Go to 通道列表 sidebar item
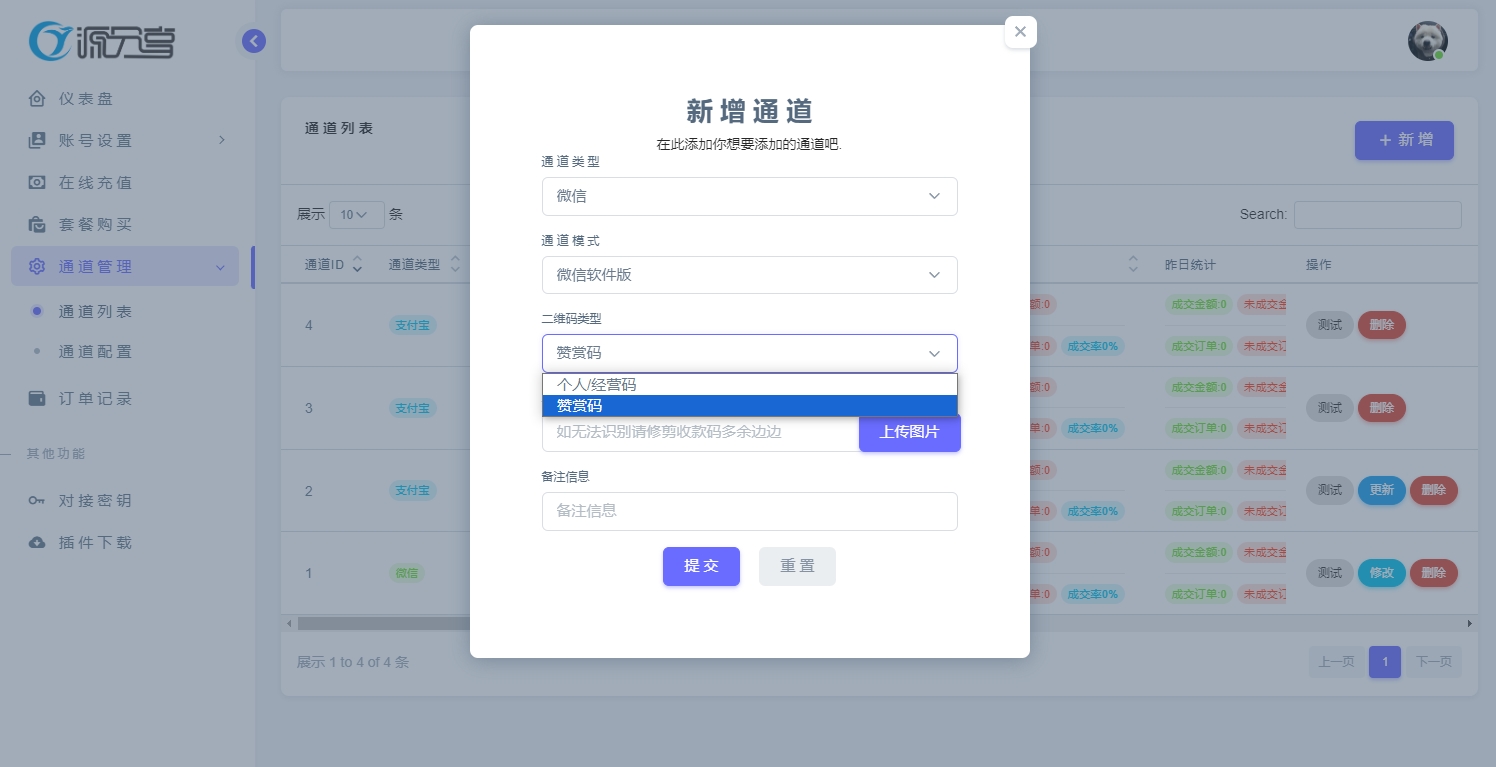The height and width of the screenshot is (767, 1496). 95,312
